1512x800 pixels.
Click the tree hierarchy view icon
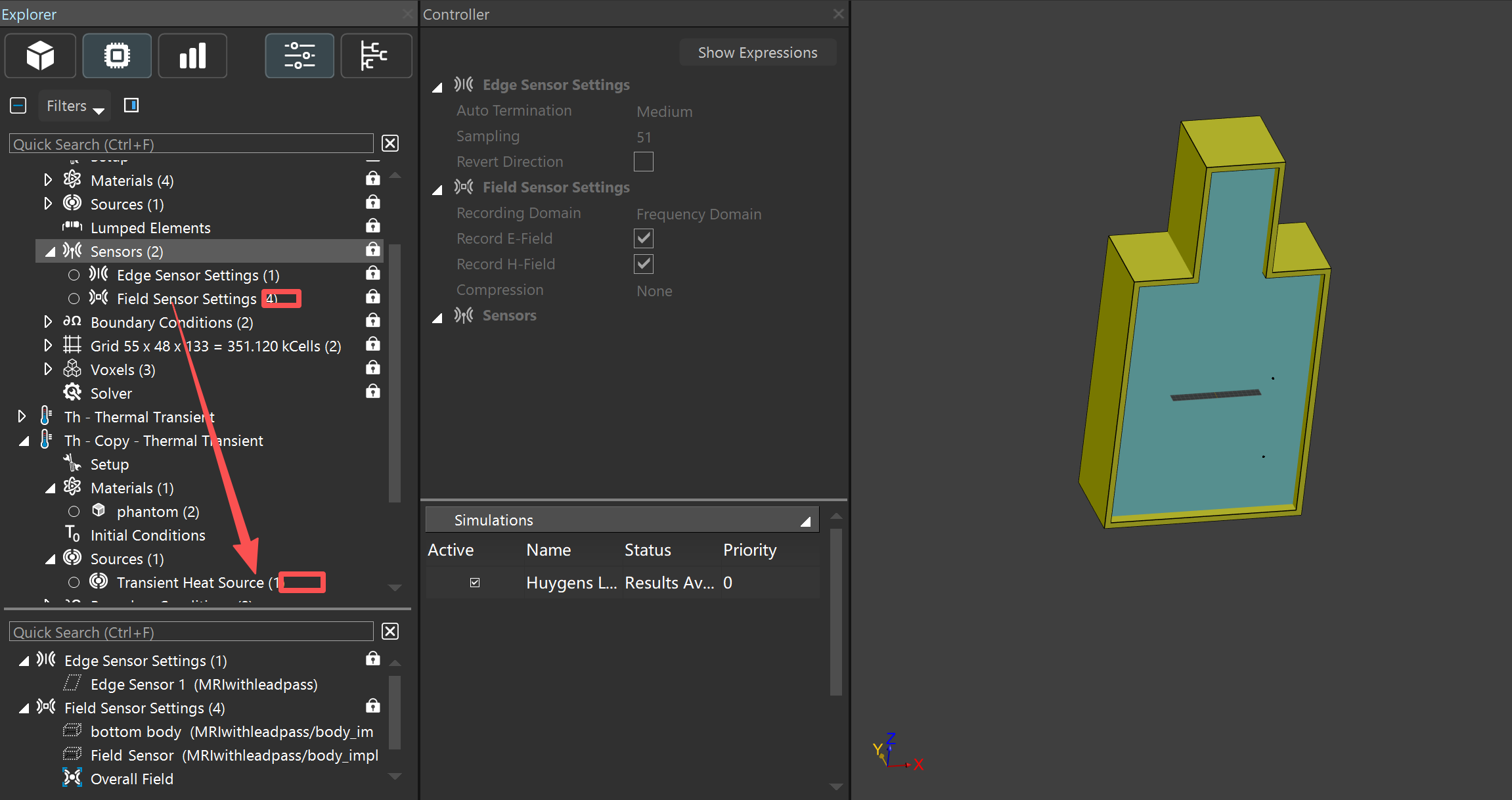376,56
